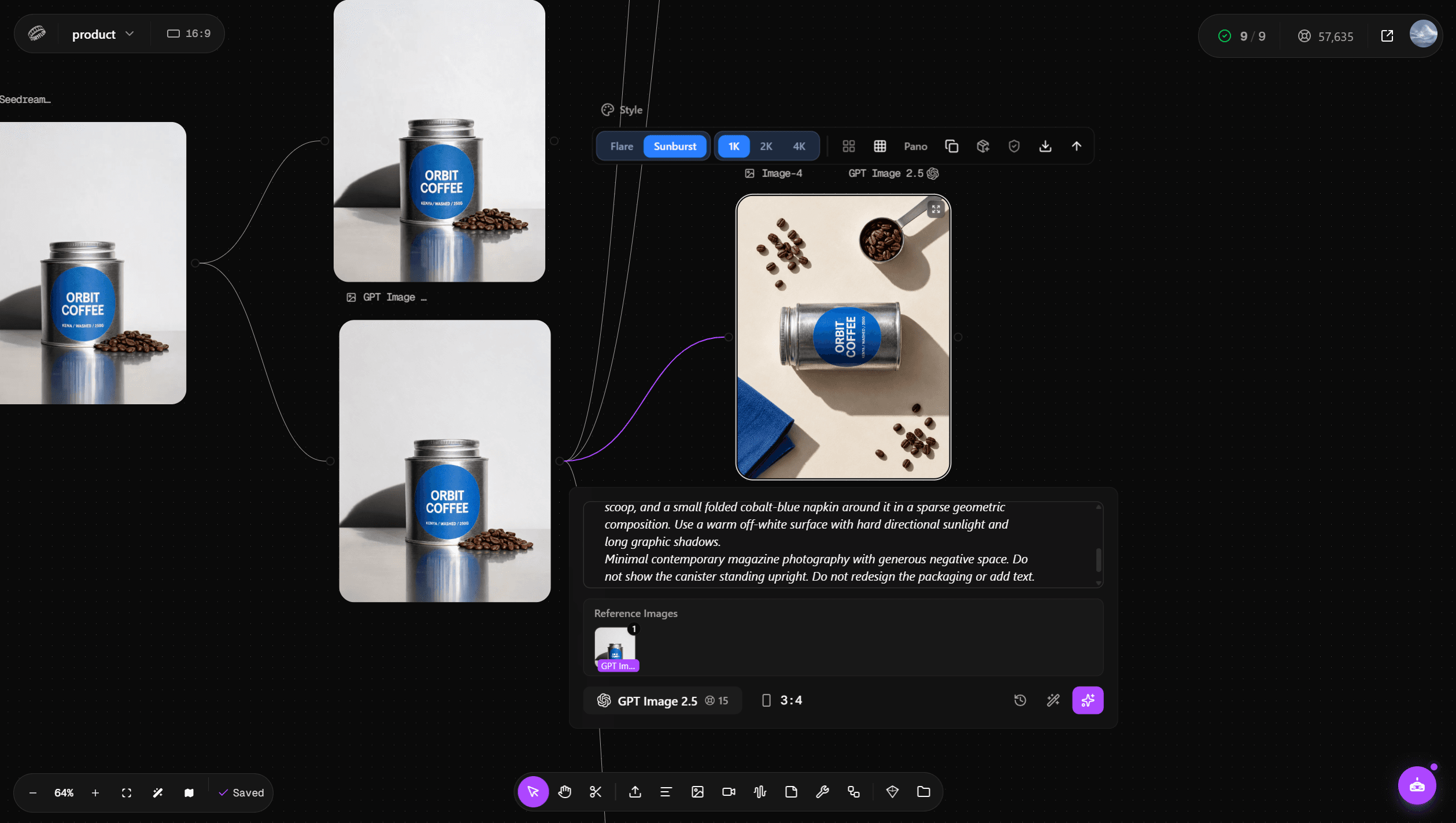The image size is (1456, 823).
Task: Expand the Image-4 preview fullscreen
Action: 936,209
